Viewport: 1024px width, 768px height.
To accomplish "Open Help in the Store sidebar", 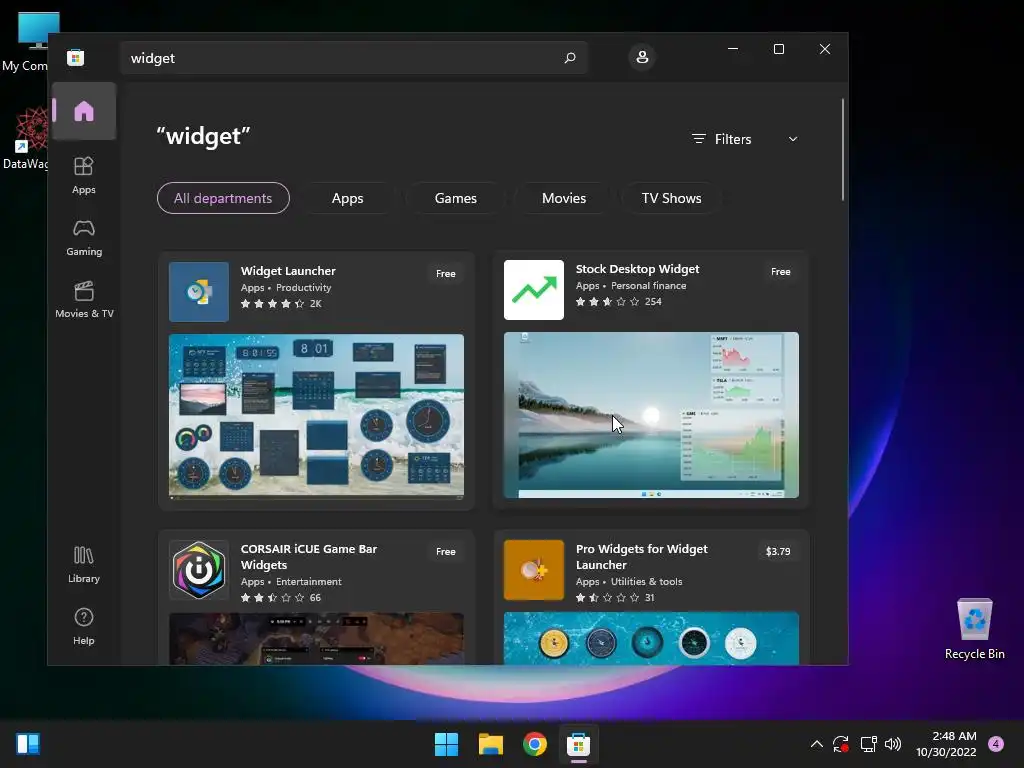I will [84, 626].
